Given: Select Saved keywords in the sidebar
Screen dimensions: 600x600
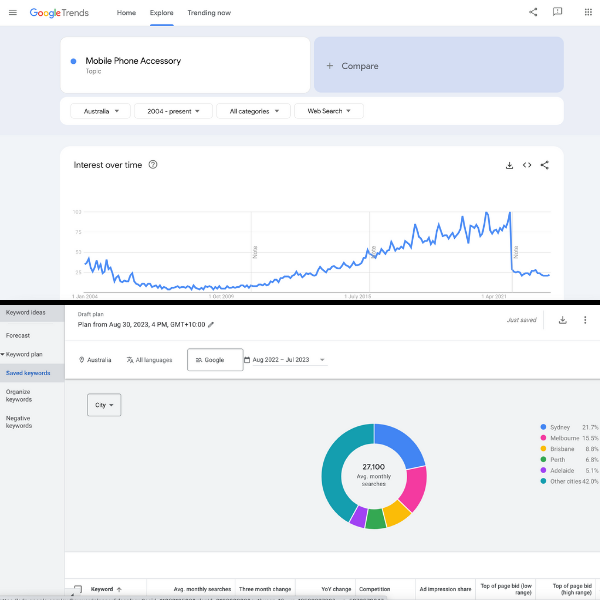Looking at the screenshot, I should point(32,373).
